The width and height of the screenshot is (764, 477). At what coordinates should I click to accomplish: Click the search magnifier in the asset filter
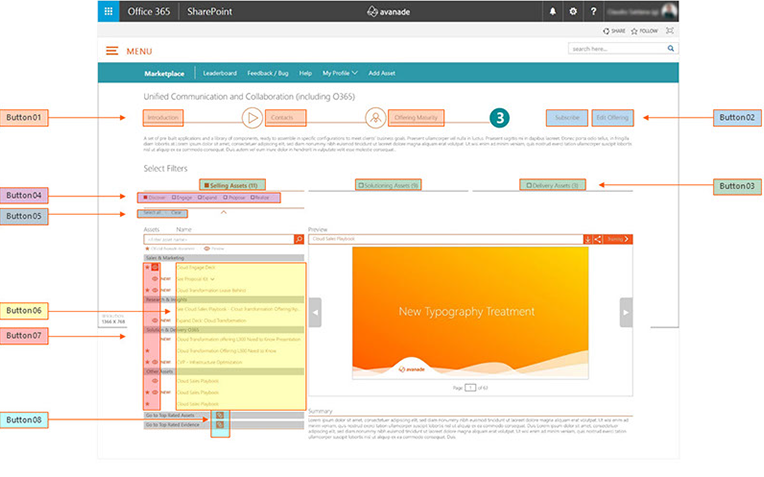pos(298,240)
